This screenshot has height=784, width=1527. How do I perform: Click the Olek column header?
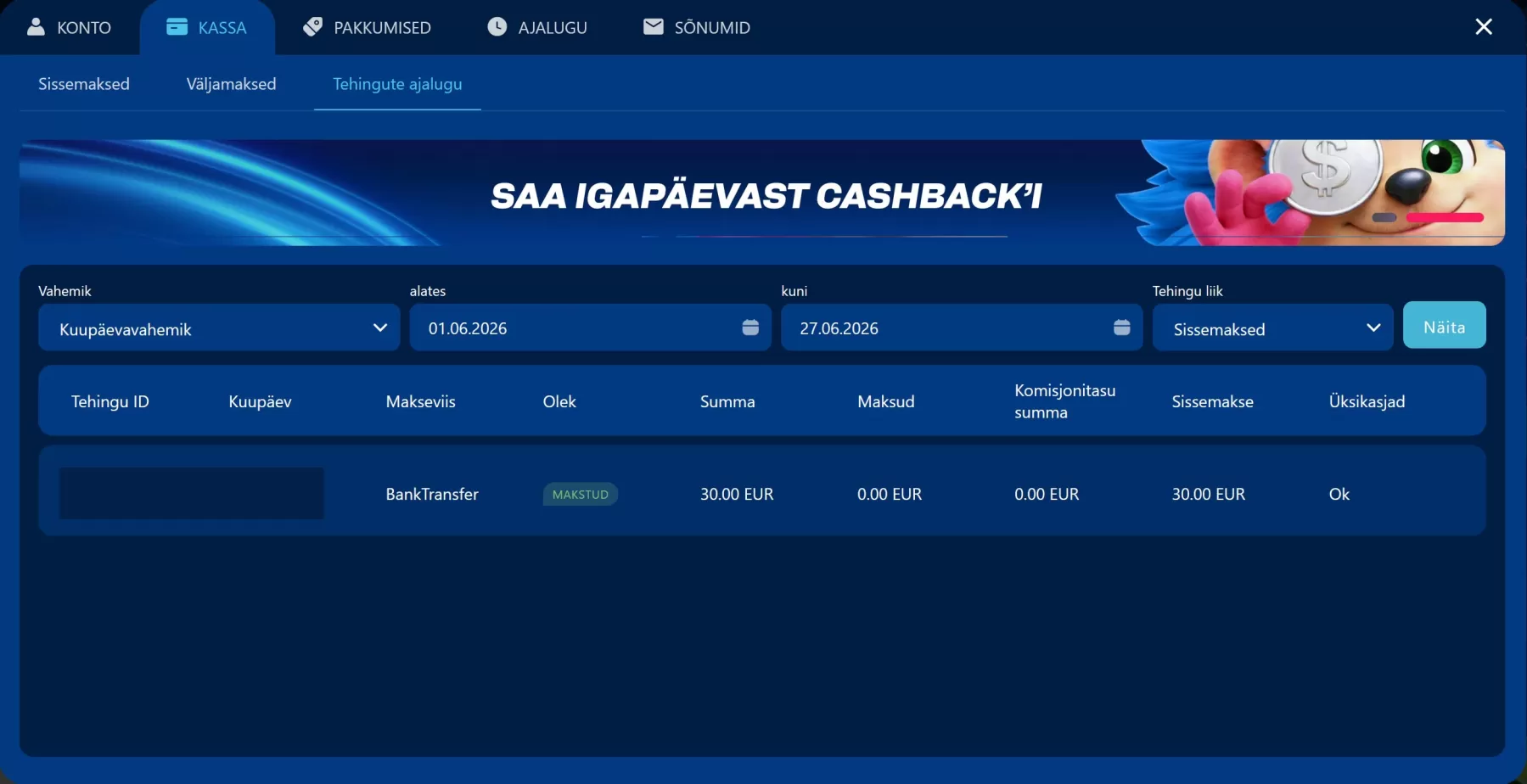click(559, 401)
